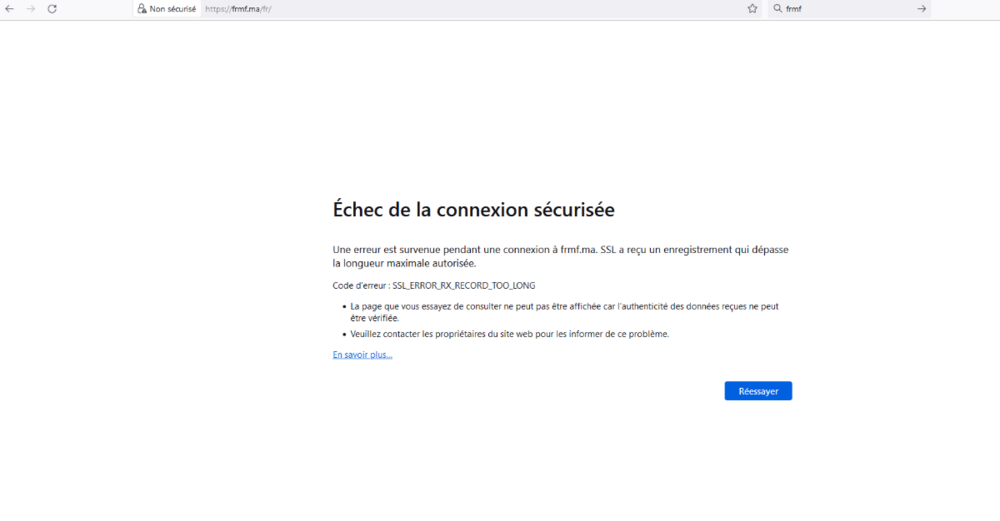Open the 'Non sécurisé' site information label
This screenshot has height=521, width=1000.
[x=172, y=9]
